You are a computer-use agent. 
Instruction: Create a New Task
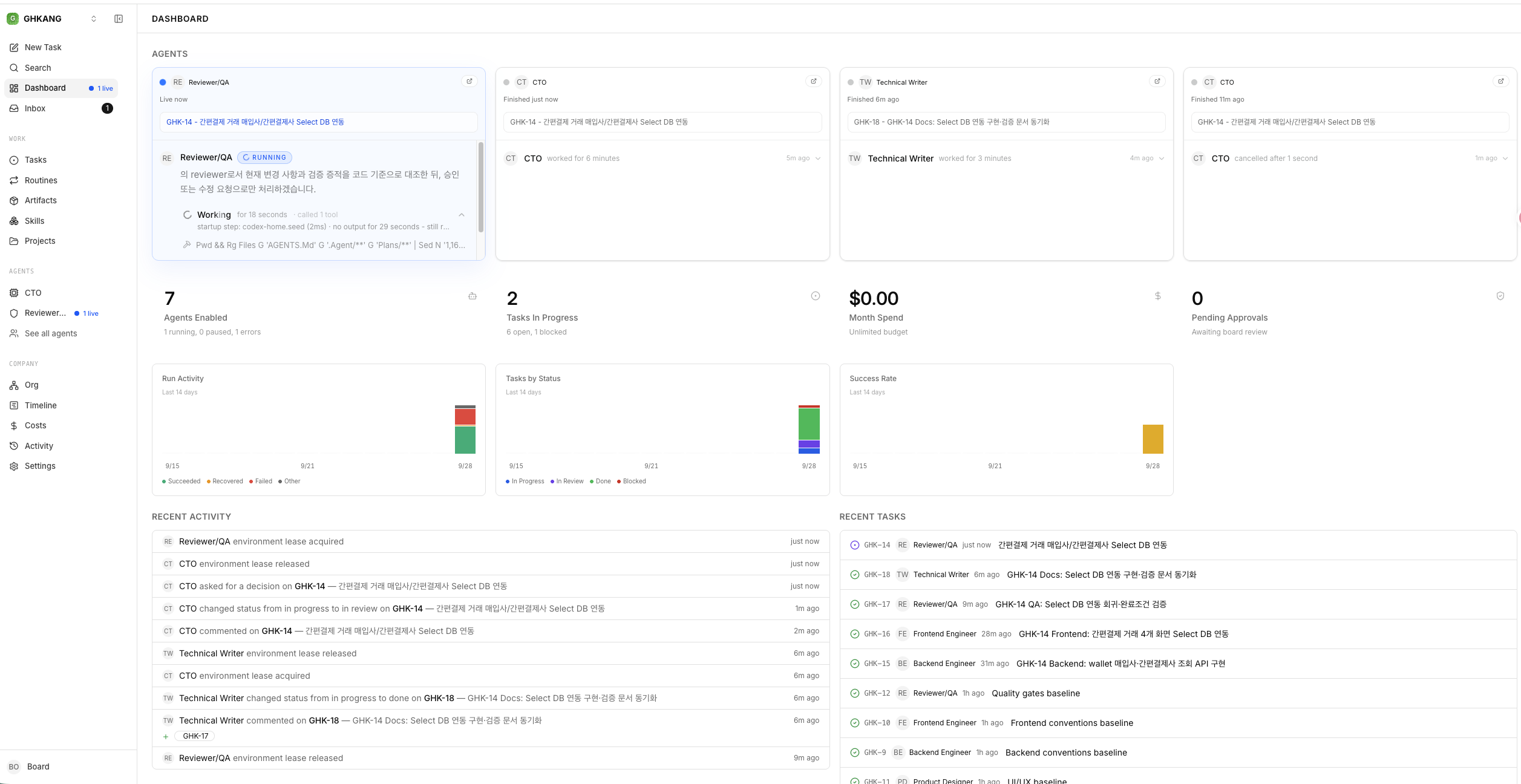coord(61,47)
